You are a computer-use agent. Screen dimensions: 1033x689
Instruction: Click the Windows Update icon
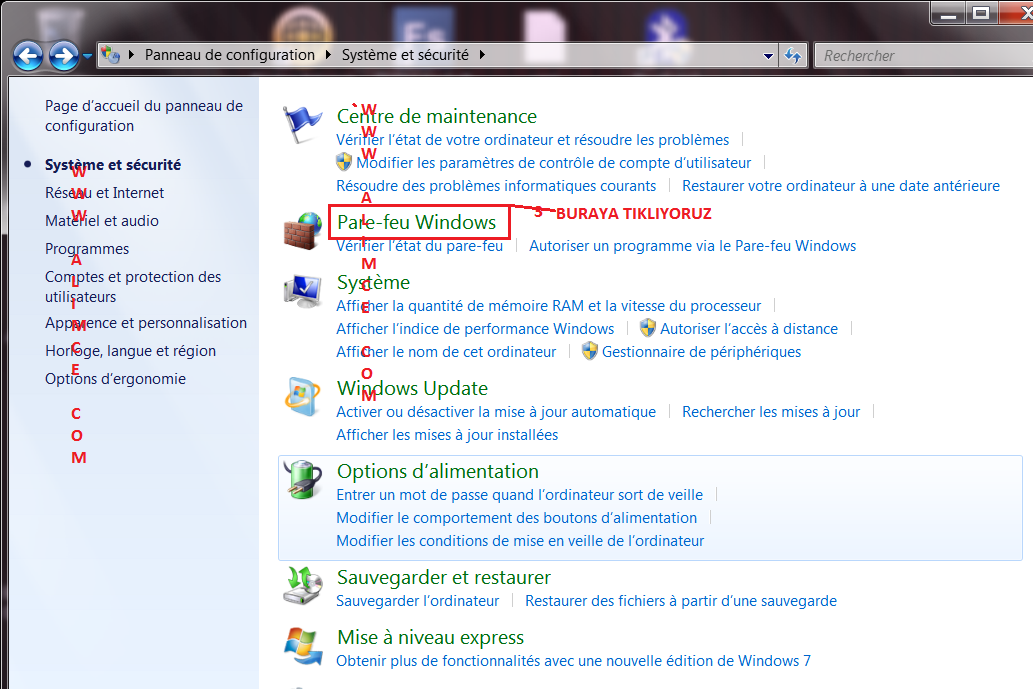pos(302,397)
